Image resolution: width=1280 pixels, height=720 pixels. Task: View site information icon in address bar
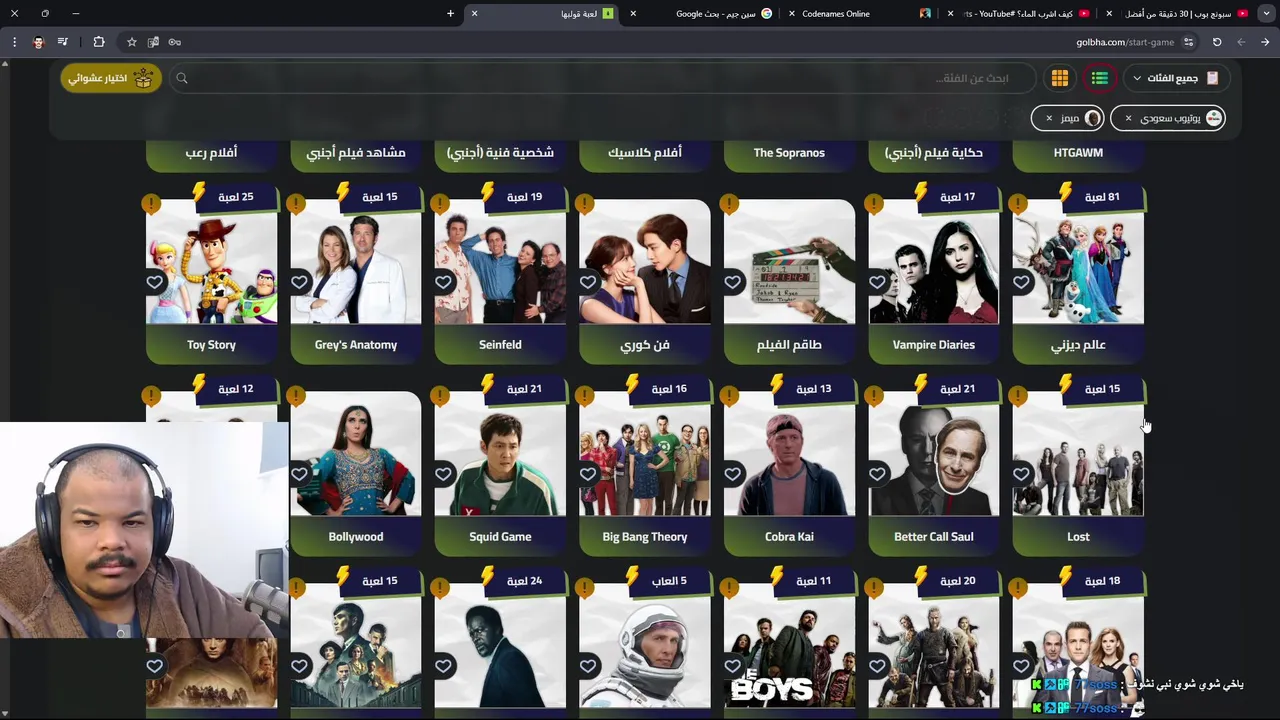pos(1188,42)
